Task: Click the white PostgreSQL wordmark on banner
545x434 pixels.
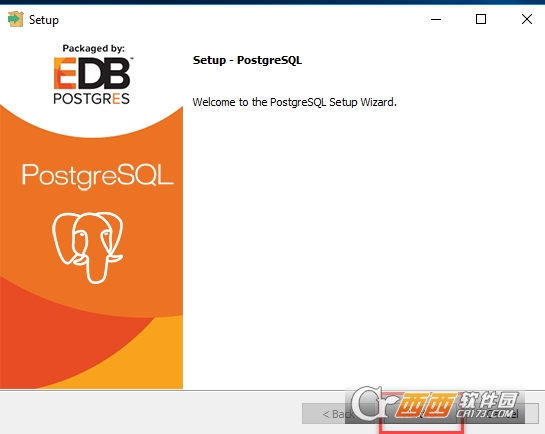Action: [x=97, y=177]
